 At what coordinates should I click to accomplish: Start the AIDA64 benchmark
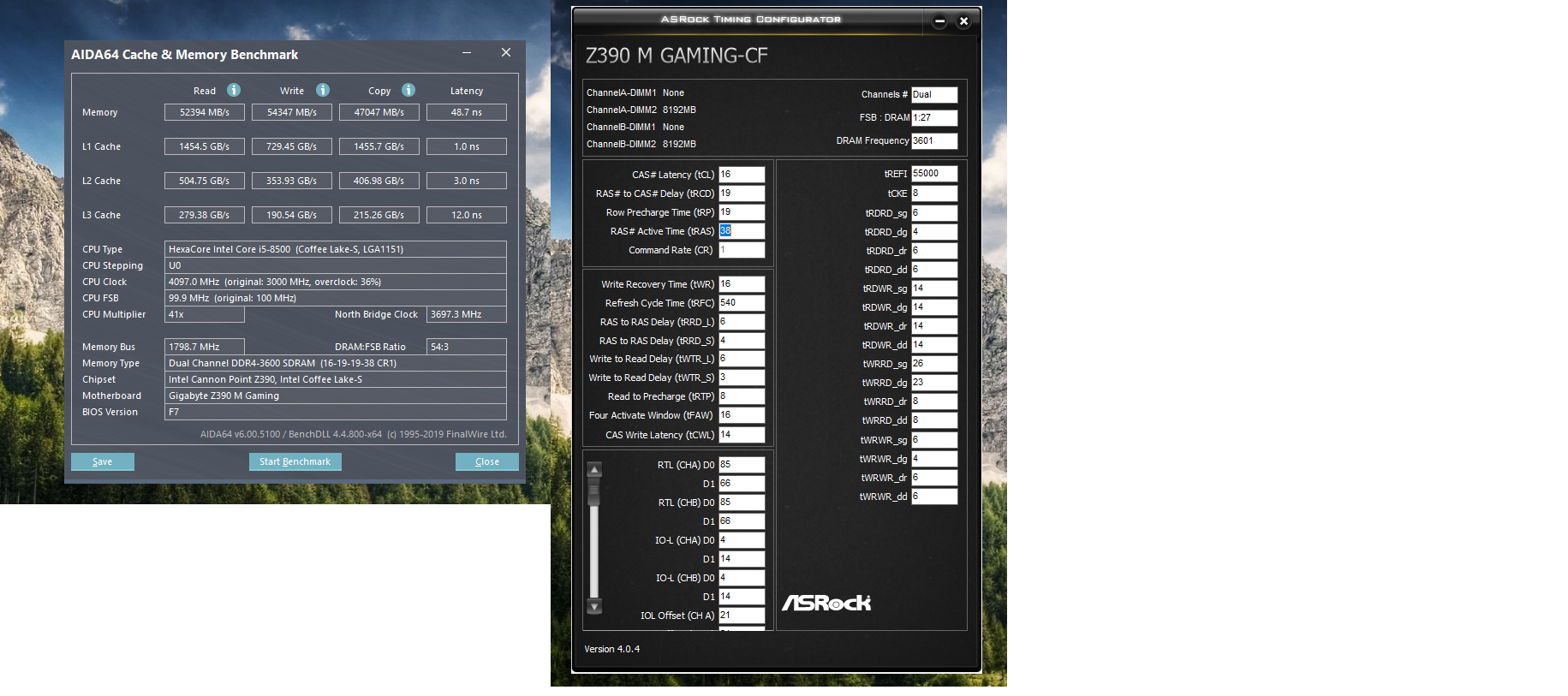tap(295, 461)
